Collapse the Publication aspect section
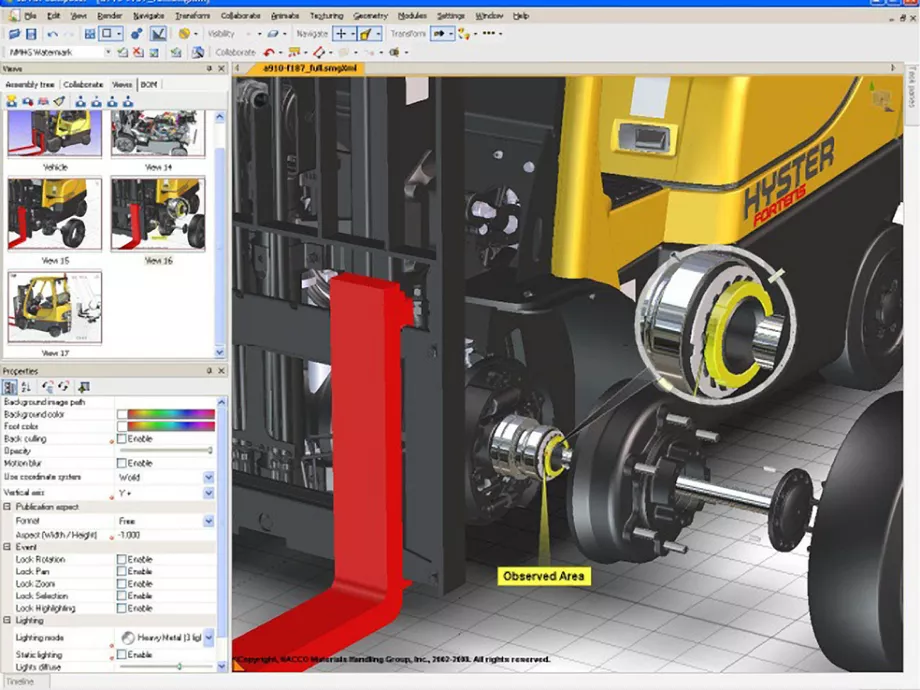The image size is (920, 690). [8, 506]
